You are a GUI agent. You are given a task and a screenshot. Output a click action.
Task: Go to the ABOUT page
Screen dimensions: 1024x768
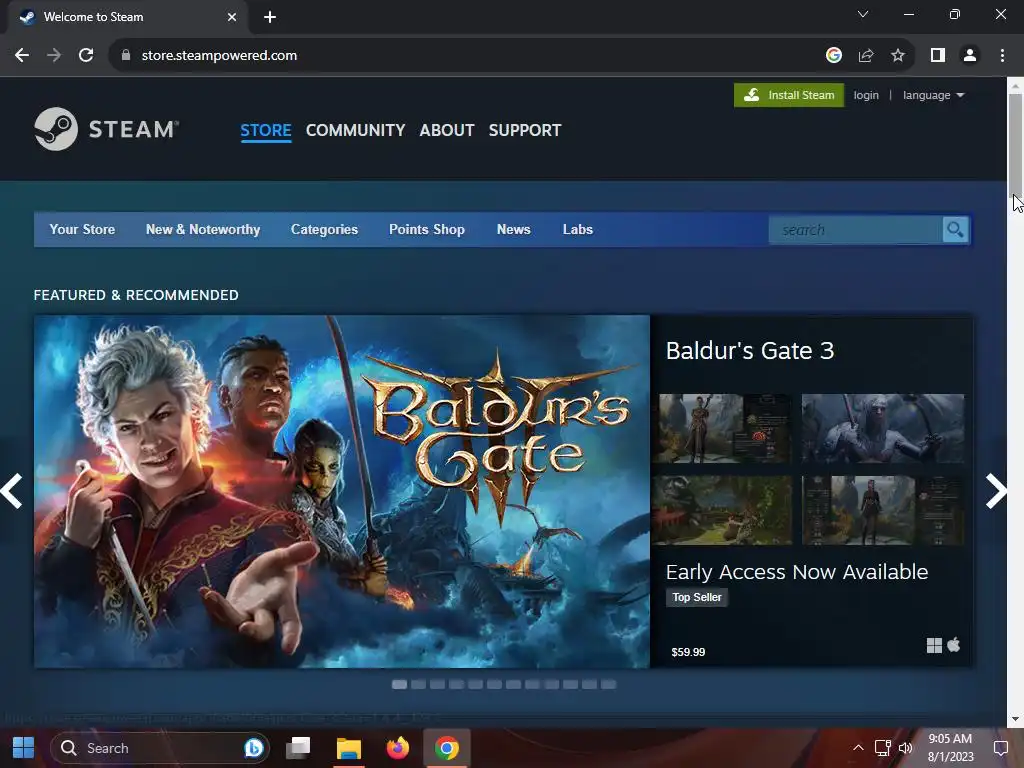click(x=447, y=131)
